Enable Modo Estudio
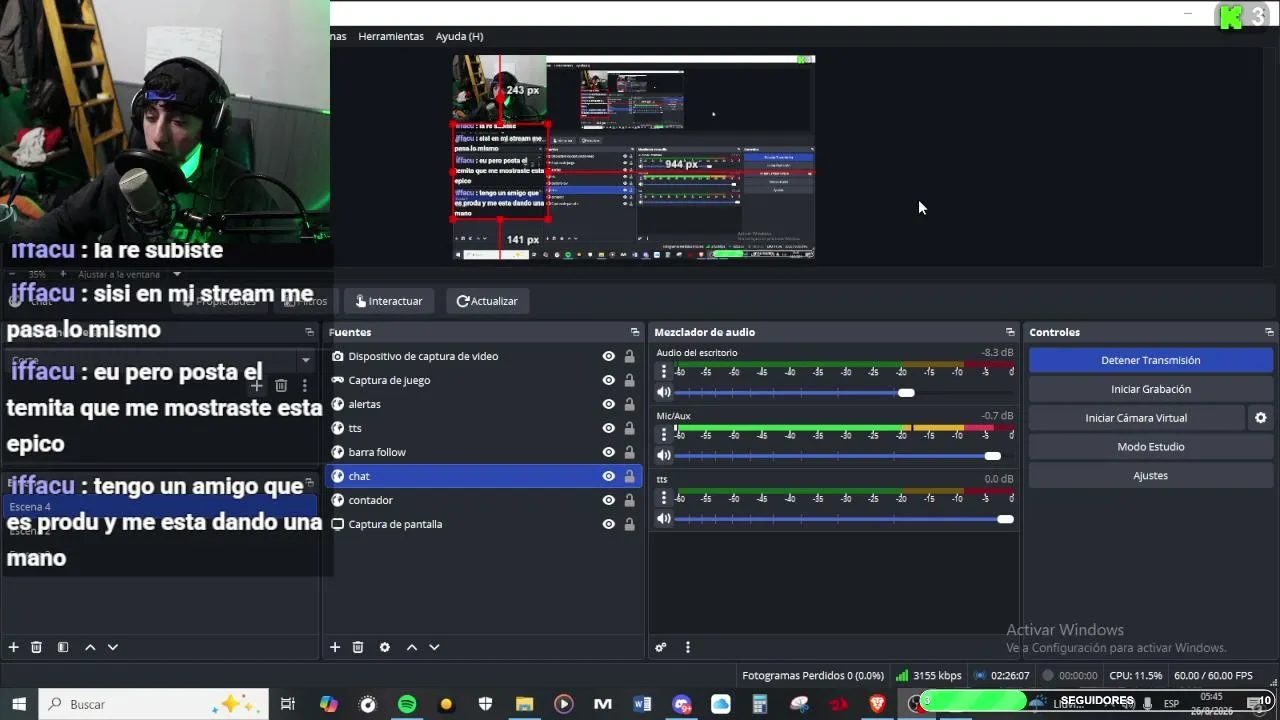The height and width of the screenshot is (720, 1280). (x=1151, y=447)
